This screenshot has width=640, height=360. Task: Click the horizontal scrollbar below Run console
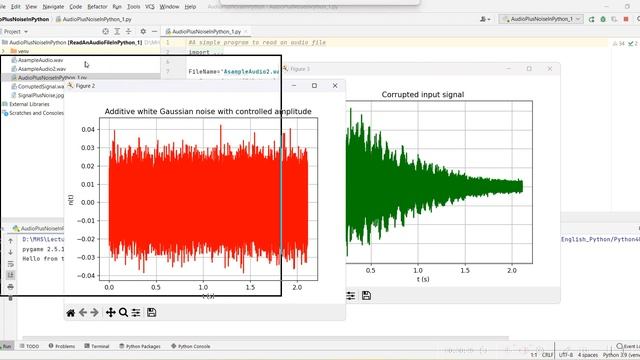click(x=265, y=338)
